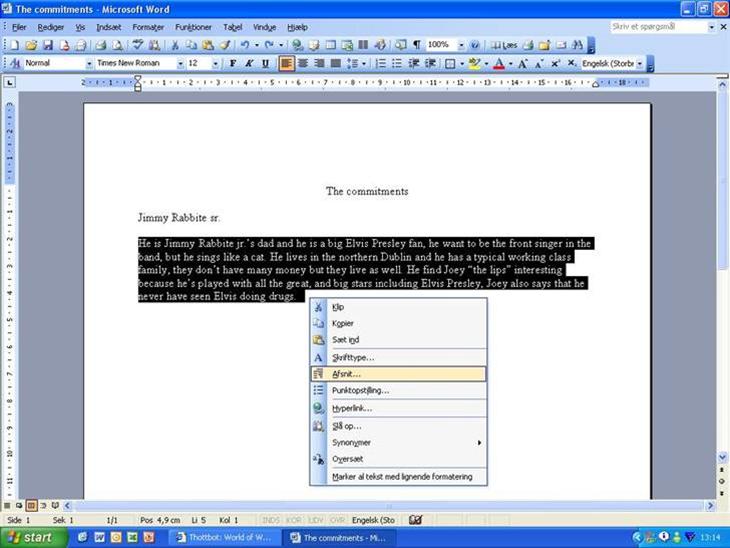Choose Afsnit... in the context menu

(347, 373)
